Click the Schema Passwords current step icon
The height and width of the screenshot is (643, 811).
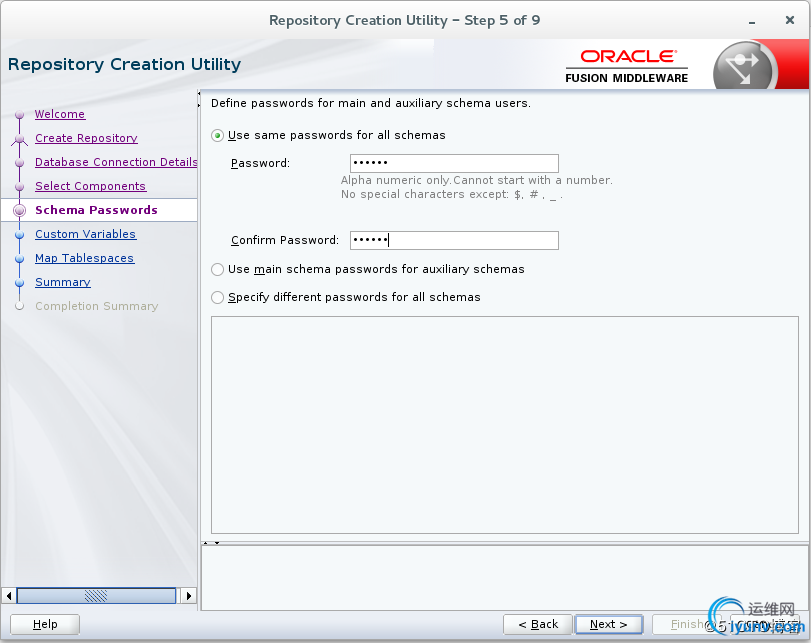coord(20,211)
